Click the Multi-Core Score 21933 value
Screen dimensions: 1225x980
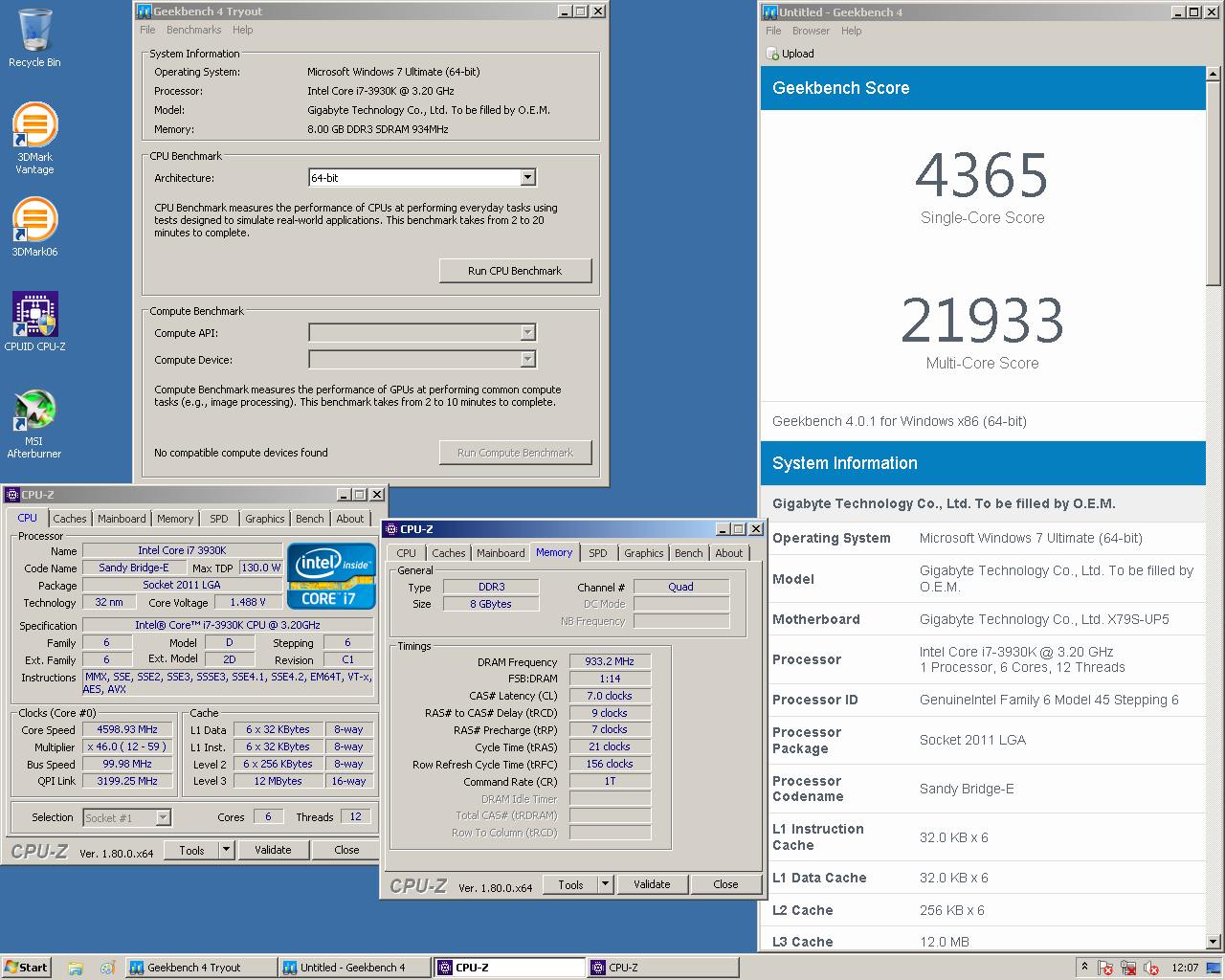pyautogui.click(x=982, y=321)
